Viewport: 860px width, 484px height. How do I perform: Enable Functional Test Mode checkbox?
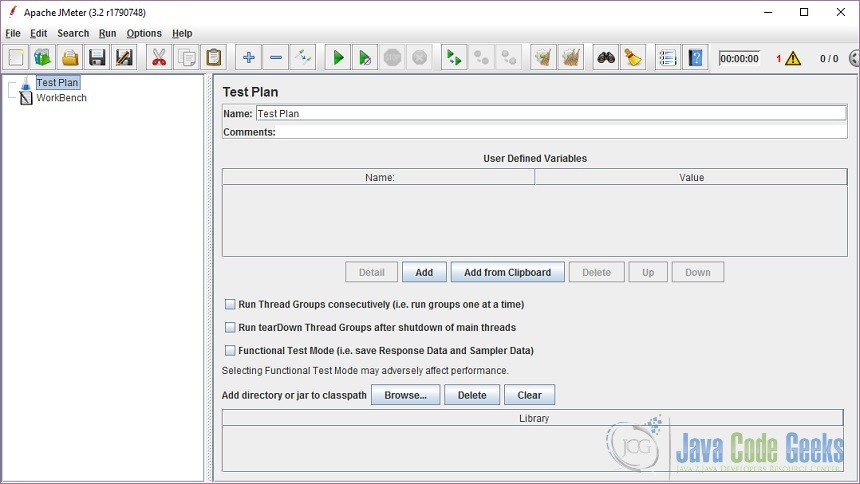230,350
